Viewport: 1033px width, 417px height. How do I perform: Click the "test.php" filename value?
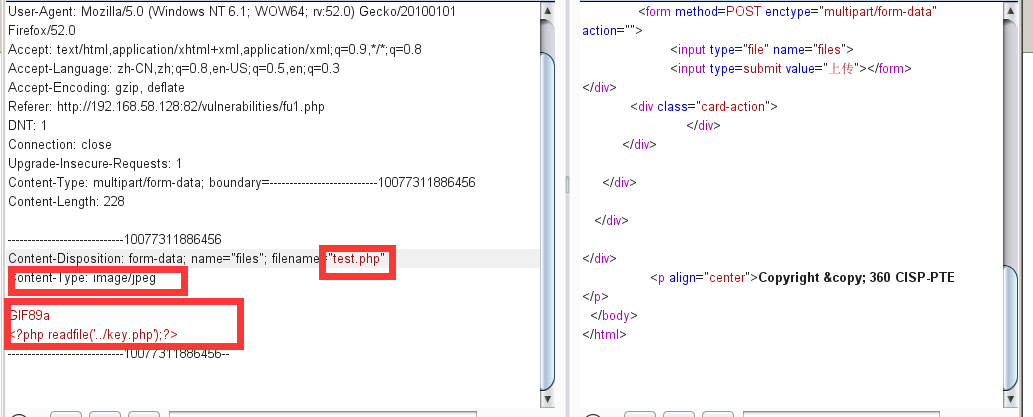(358, 258)
